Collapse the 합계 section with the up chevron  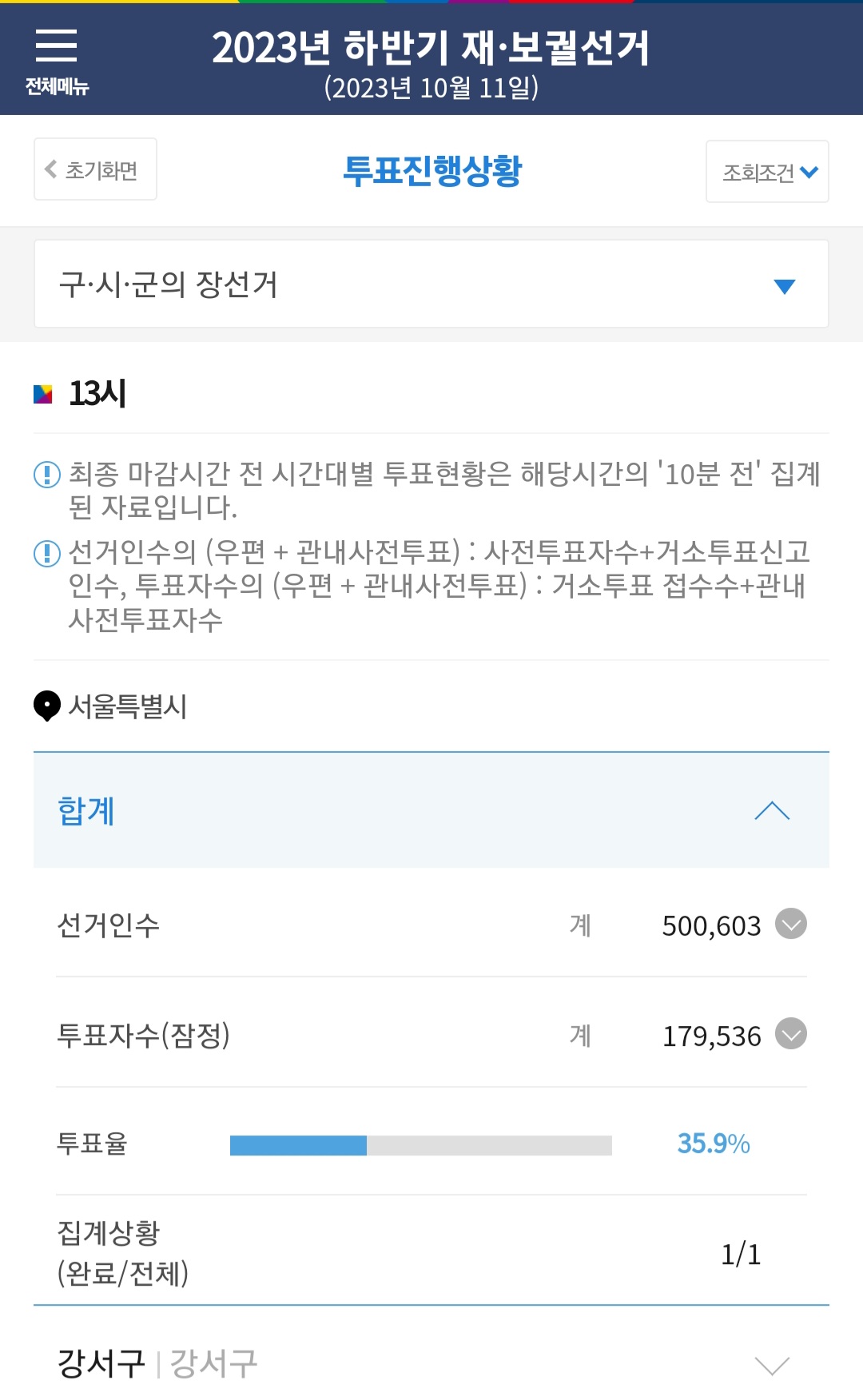772,811
